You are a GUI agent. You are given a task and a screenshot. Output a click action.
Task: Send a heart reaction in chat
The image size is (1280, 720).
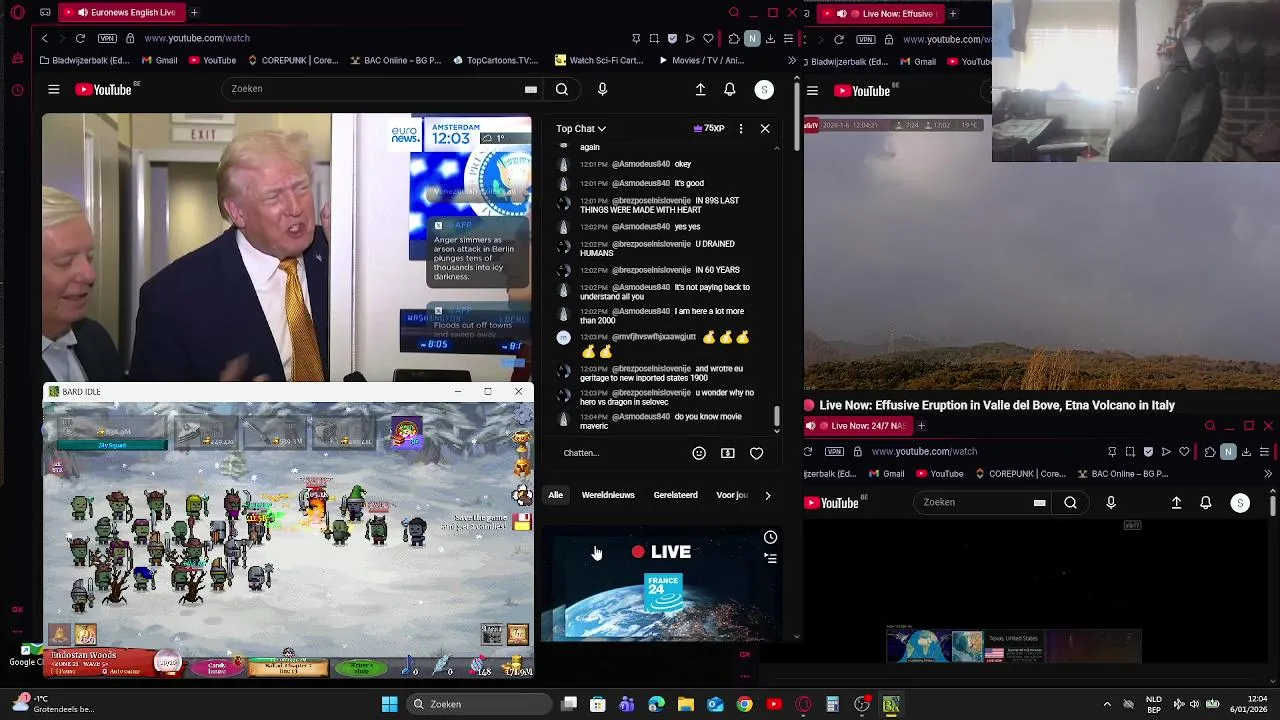coord(757,453)
